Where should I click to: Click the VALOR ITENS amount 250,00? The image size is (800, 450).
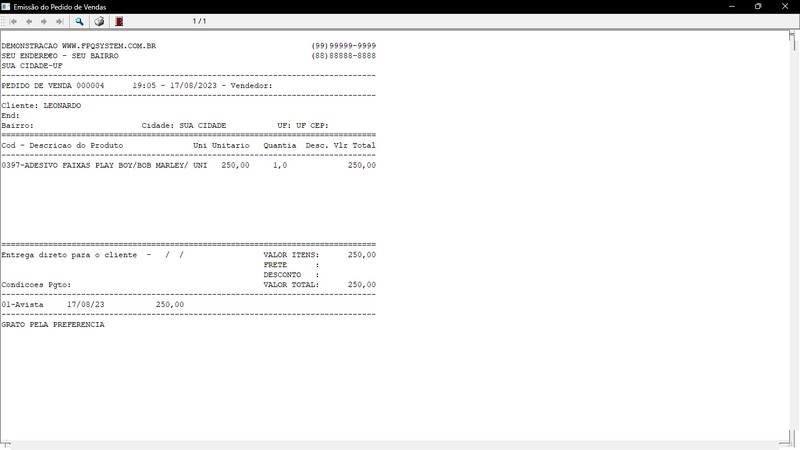coord(362,255)
